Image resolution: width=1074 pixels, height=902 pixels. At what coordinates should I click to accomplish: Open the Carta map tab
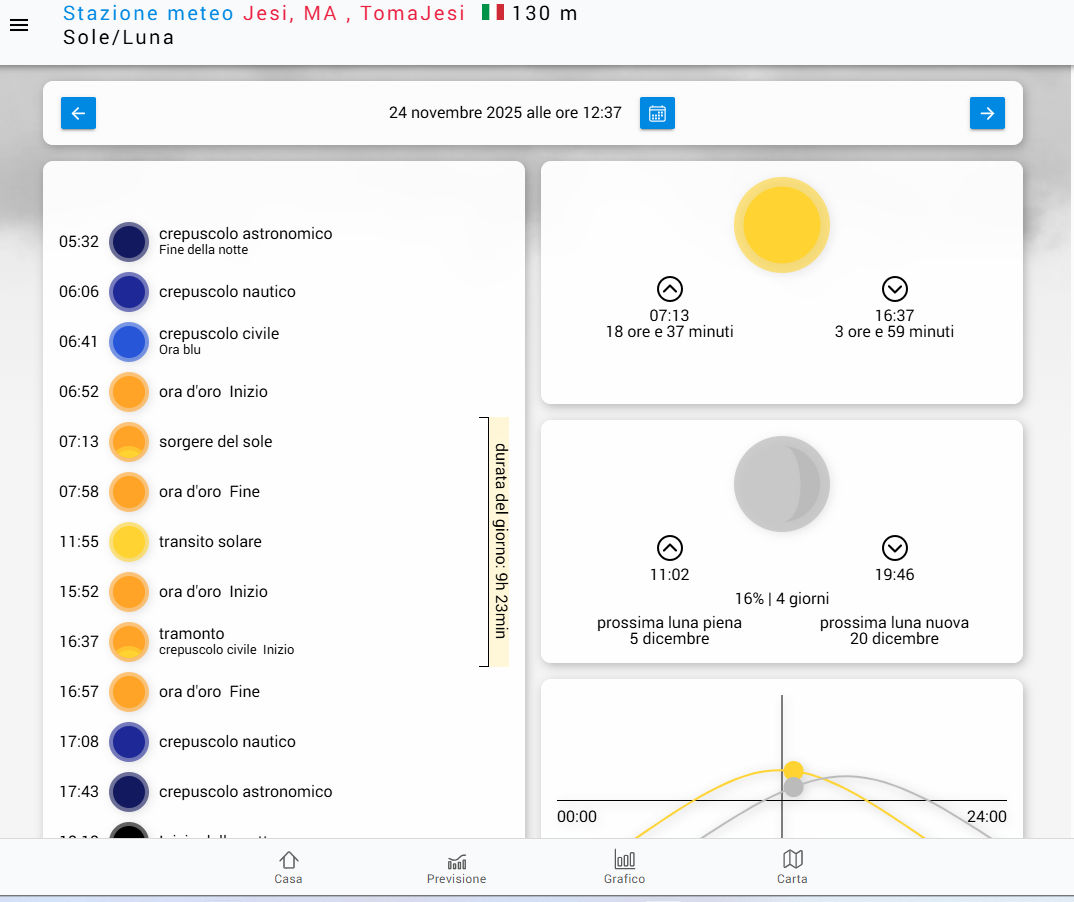tap(792, 867)
